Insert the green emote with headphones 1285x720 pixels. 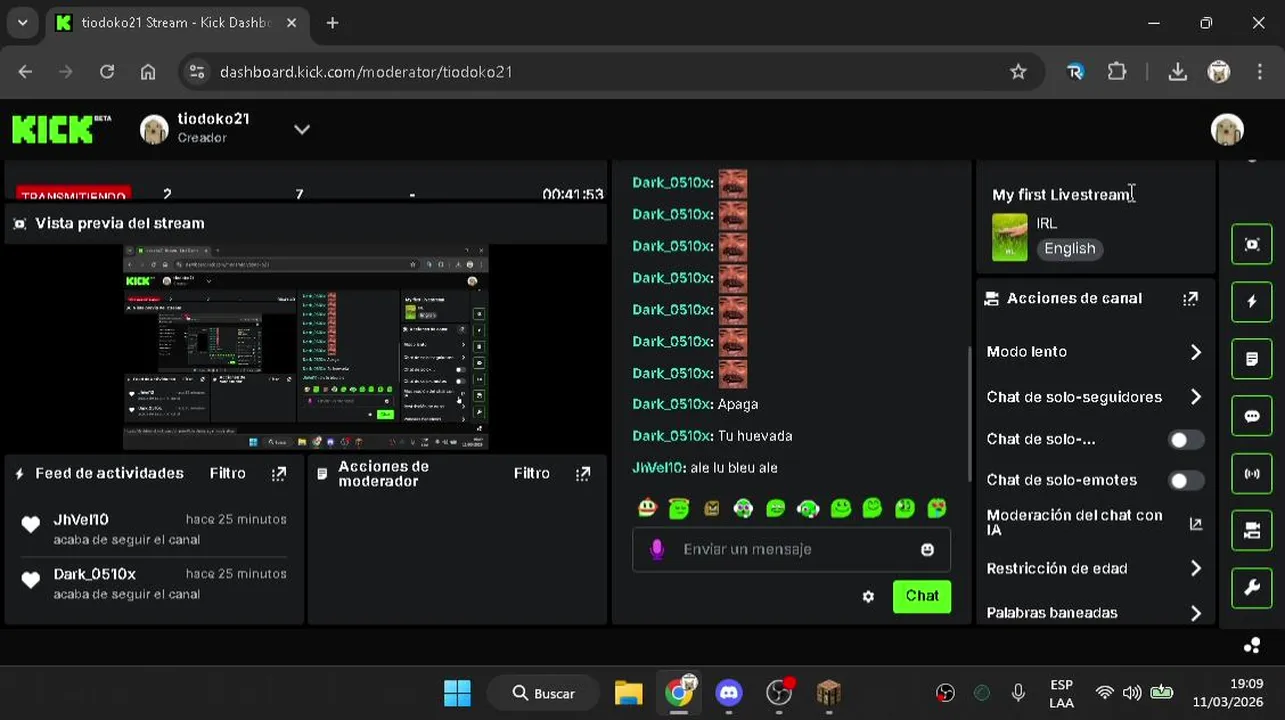click(808, 508)
